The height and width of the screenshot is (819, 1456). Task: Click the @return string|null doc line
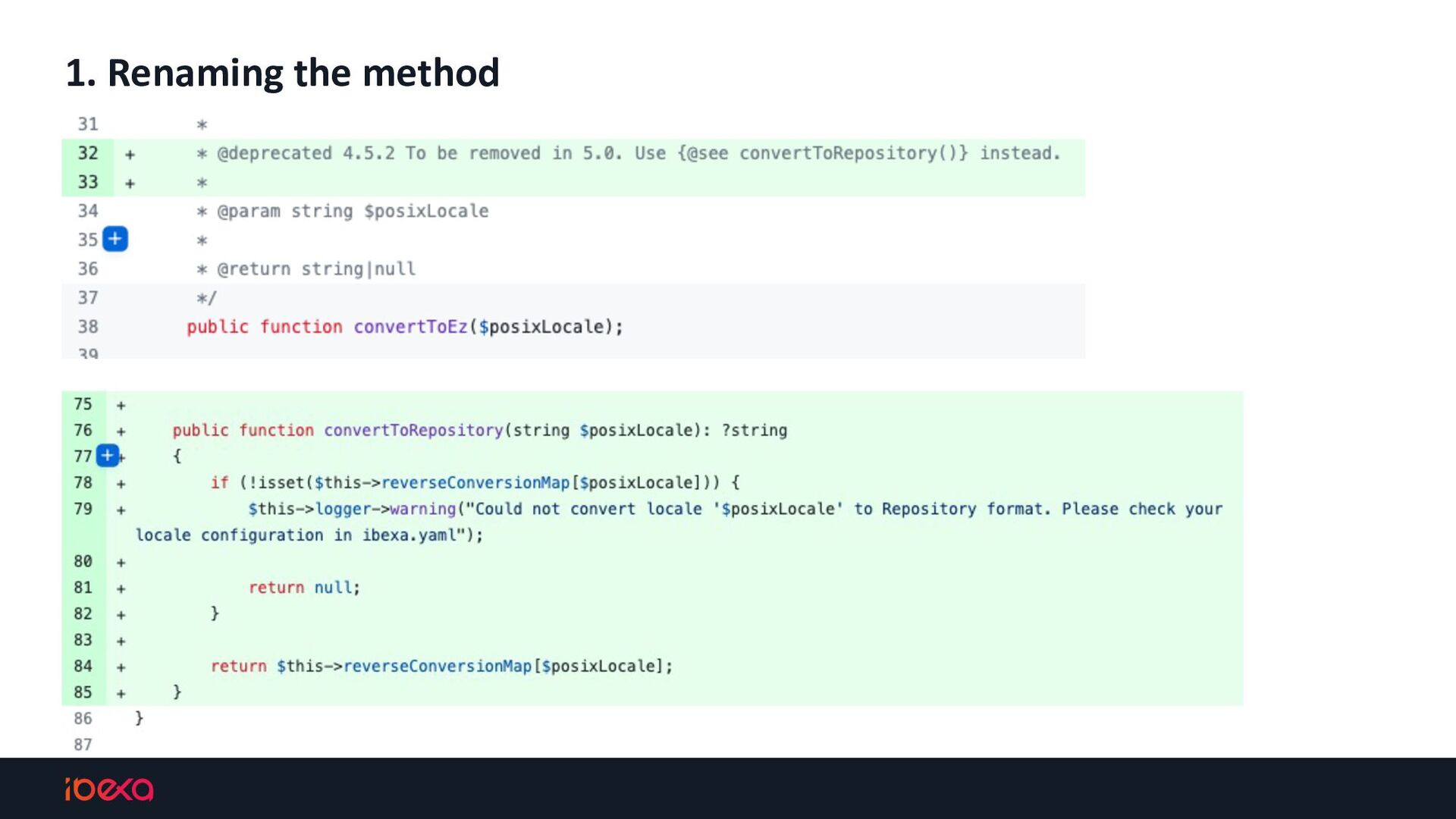click(306, 268)
